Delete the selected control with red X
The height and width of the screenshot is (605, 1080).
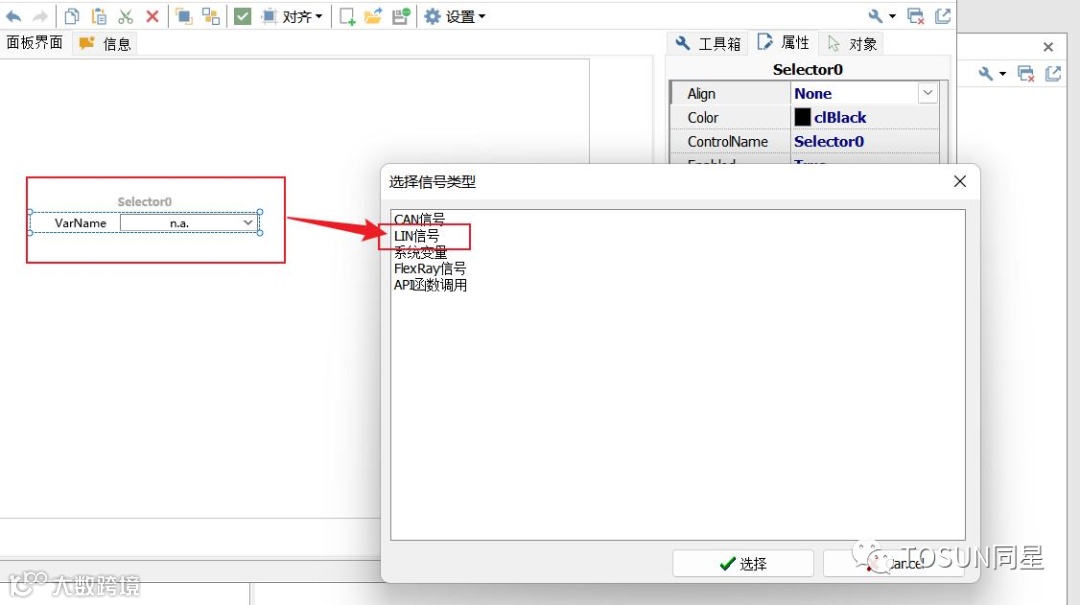(x=152, y=17)
